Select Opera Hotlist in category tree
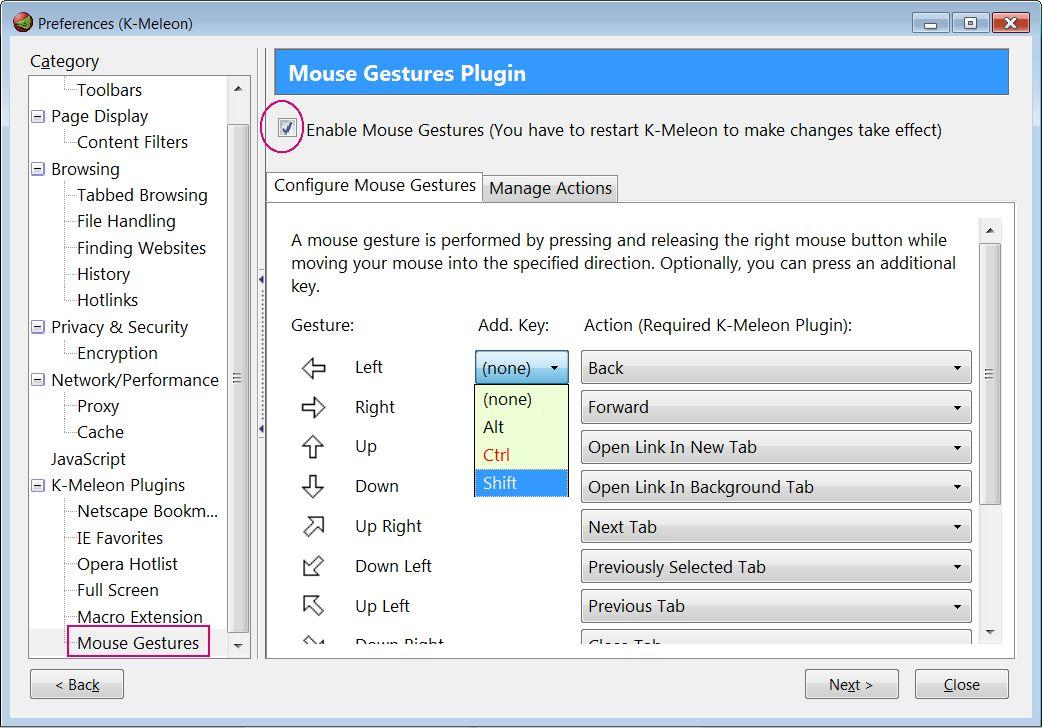 (128, 564)
